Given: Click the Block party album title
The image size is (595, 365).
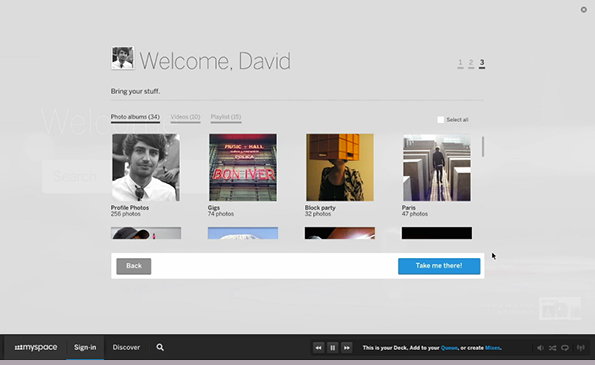Looking at the screenshot, I should pyautogui.click(x=320, y=208).
